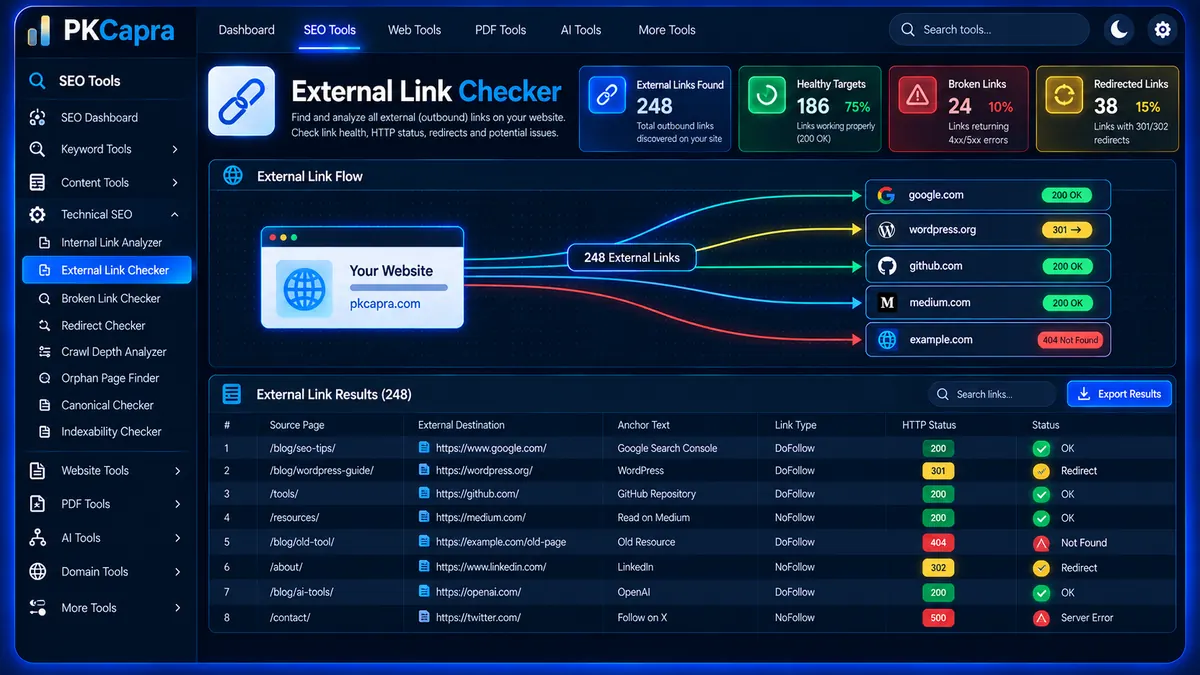This screenshot has height=675, width=1200.
Task: Open Indexability Checker
Action: click(x=111, y=431)
